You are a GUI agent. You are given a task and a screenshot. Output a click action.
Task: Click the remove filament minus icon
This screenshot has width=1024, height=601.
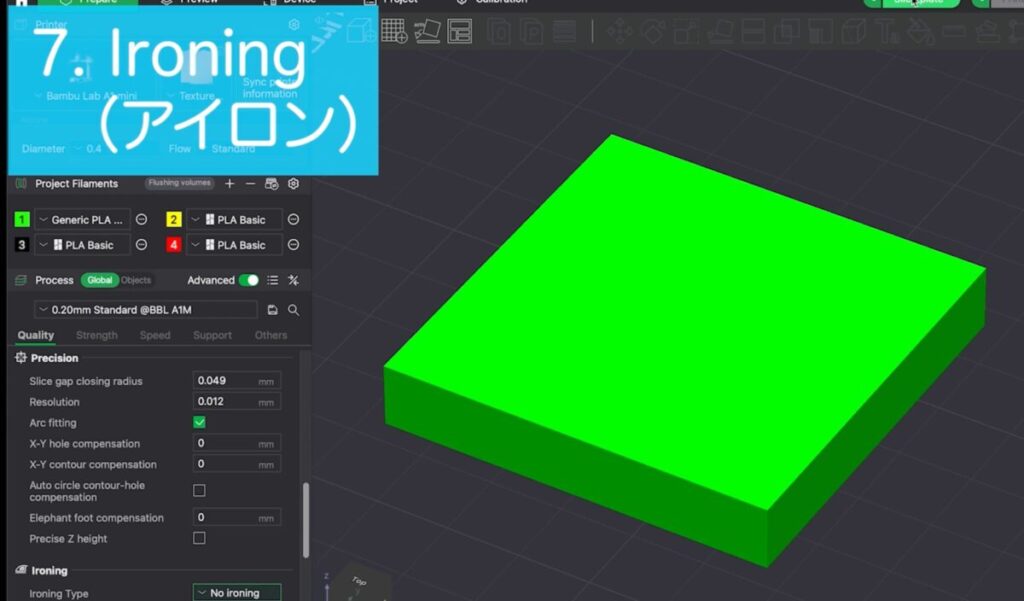[x=250, y=184]
